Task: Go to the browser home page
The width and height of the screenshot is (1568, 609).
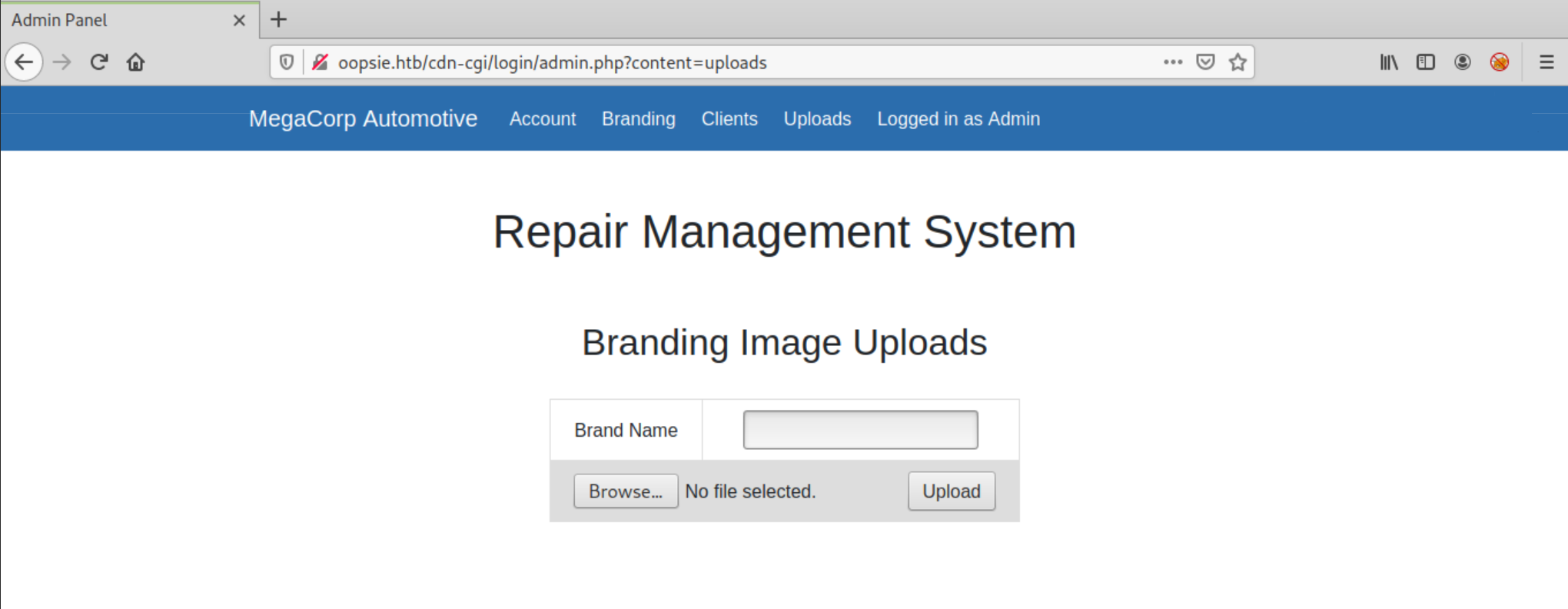Action: [136, 62]
